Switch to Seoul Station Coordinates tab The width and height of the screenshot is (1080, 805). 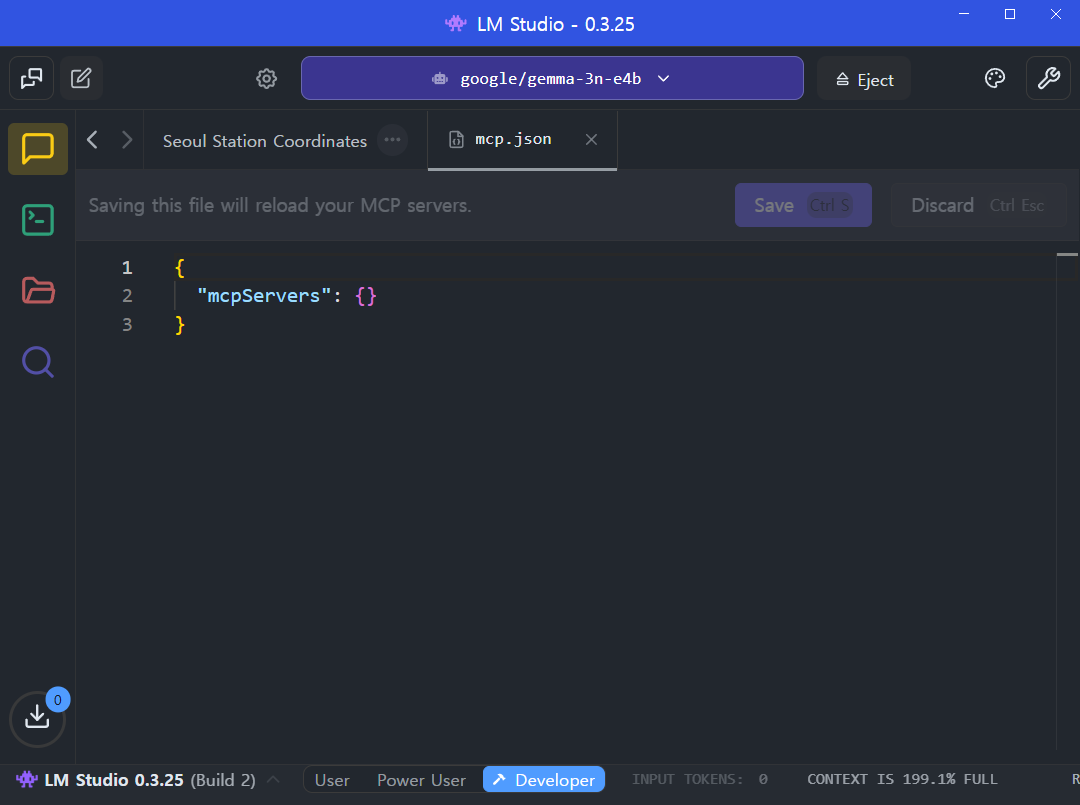[x=265, y=141]
